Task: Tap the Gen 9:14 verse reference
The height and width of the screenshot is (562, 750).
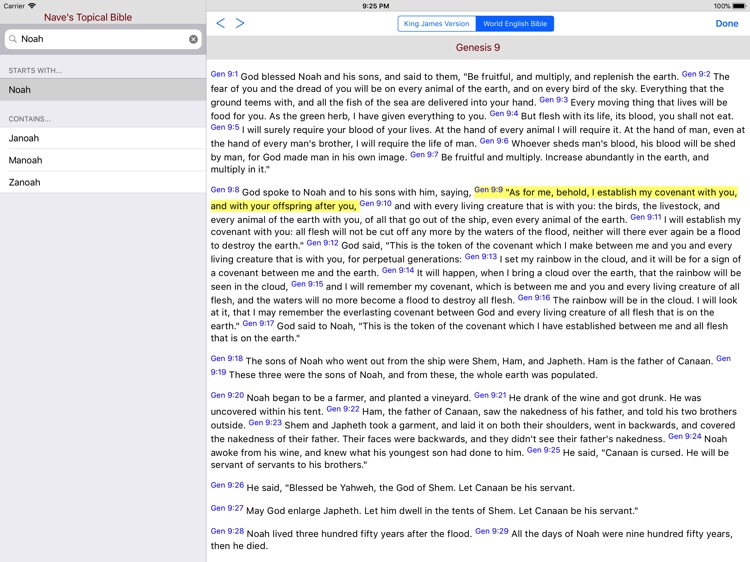Action: [x=398, y=270]
